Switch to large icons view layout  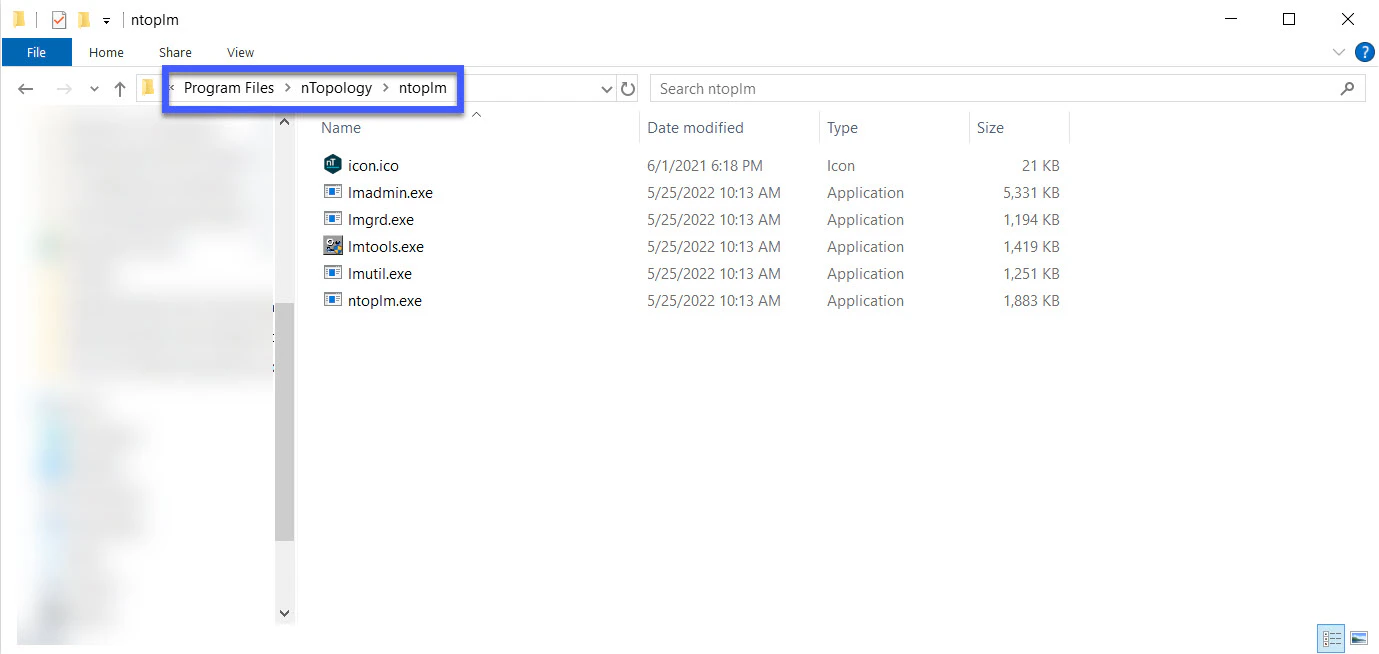click(x=1359, y=637)
